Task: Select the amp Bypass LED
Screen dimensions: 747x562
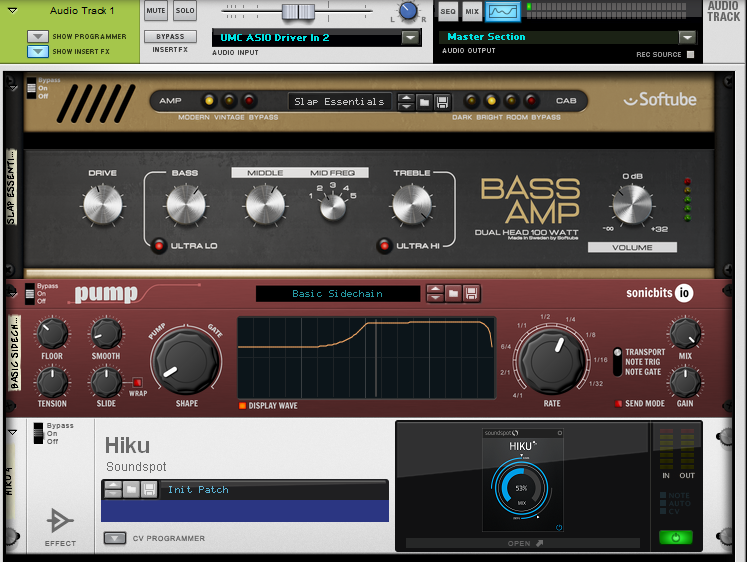Action: (x=249, y=100)
